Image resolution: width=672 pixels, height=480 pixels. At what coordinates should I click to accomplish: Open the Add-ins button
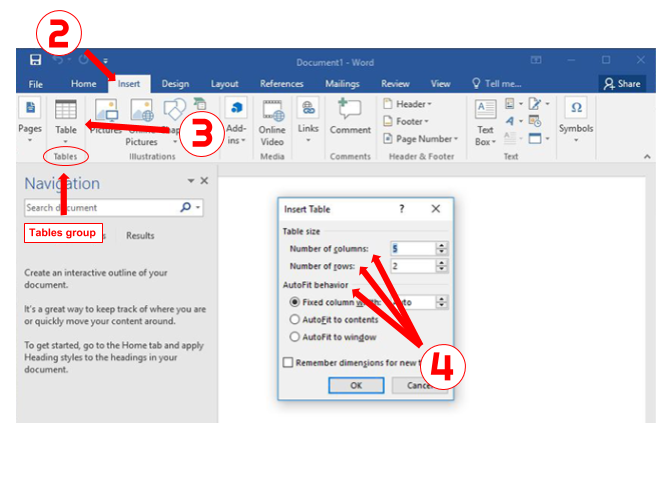[x=236, y=122]
